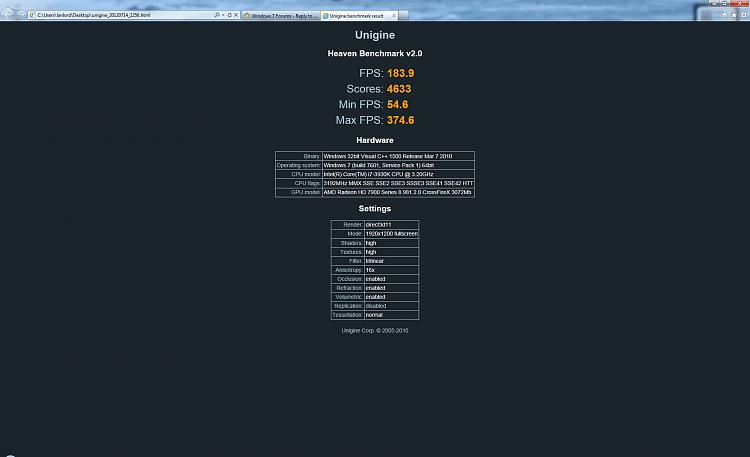Click the CPU flags value 3192MHz MMX SSE

[x=398, y=183]
